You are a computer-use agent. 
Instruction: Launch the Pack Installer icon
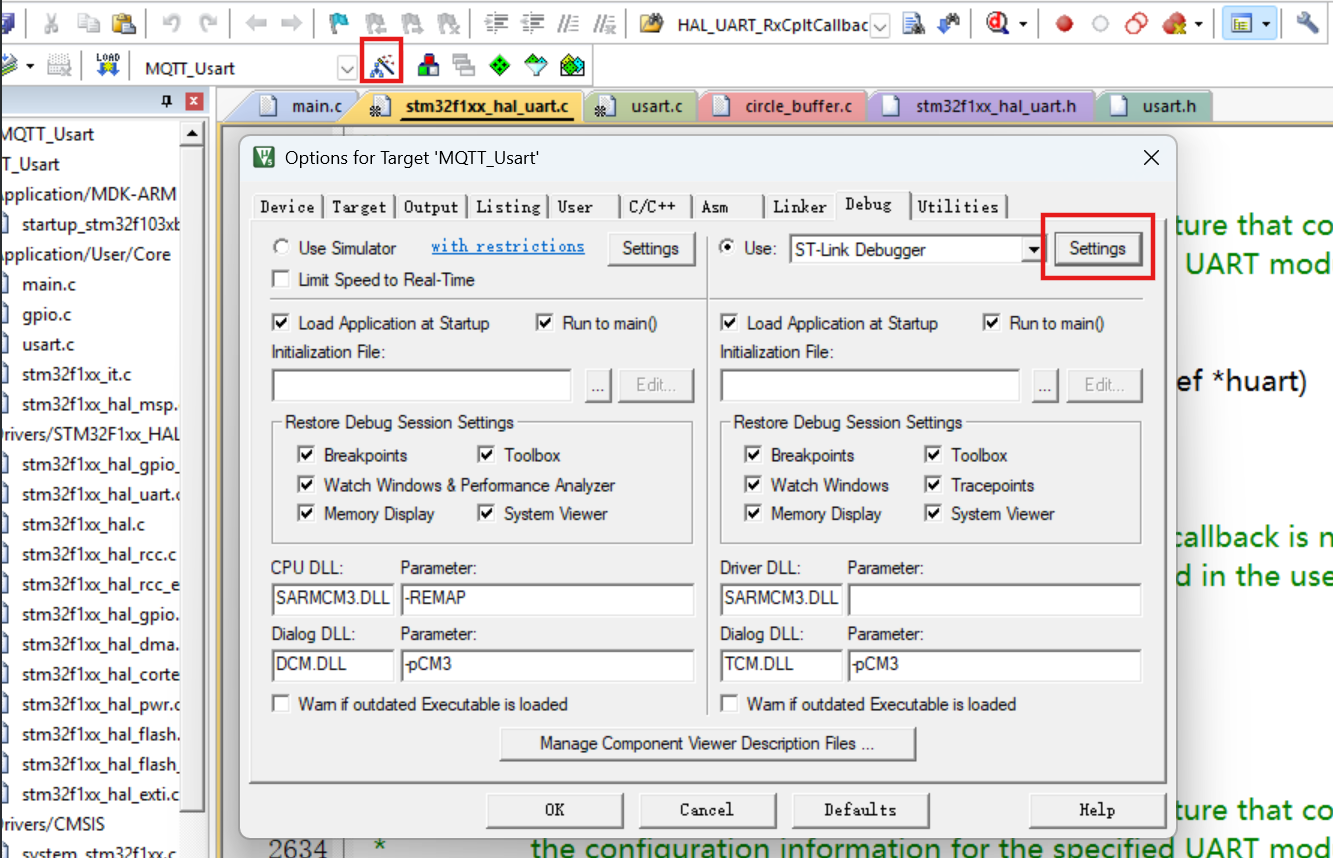point(572,67)
